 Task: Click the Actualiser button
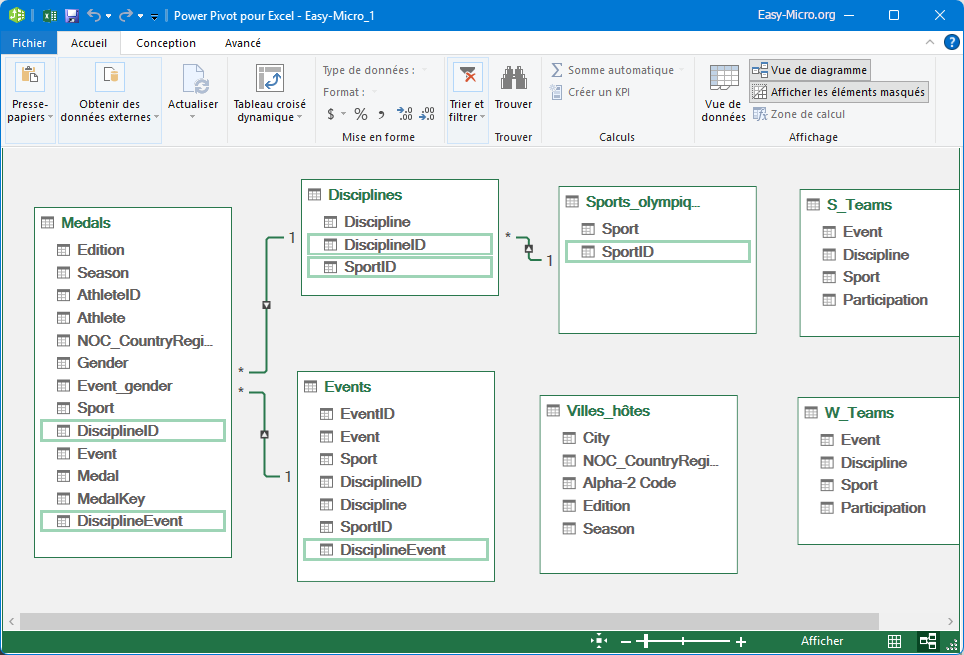tap(193, 95)
